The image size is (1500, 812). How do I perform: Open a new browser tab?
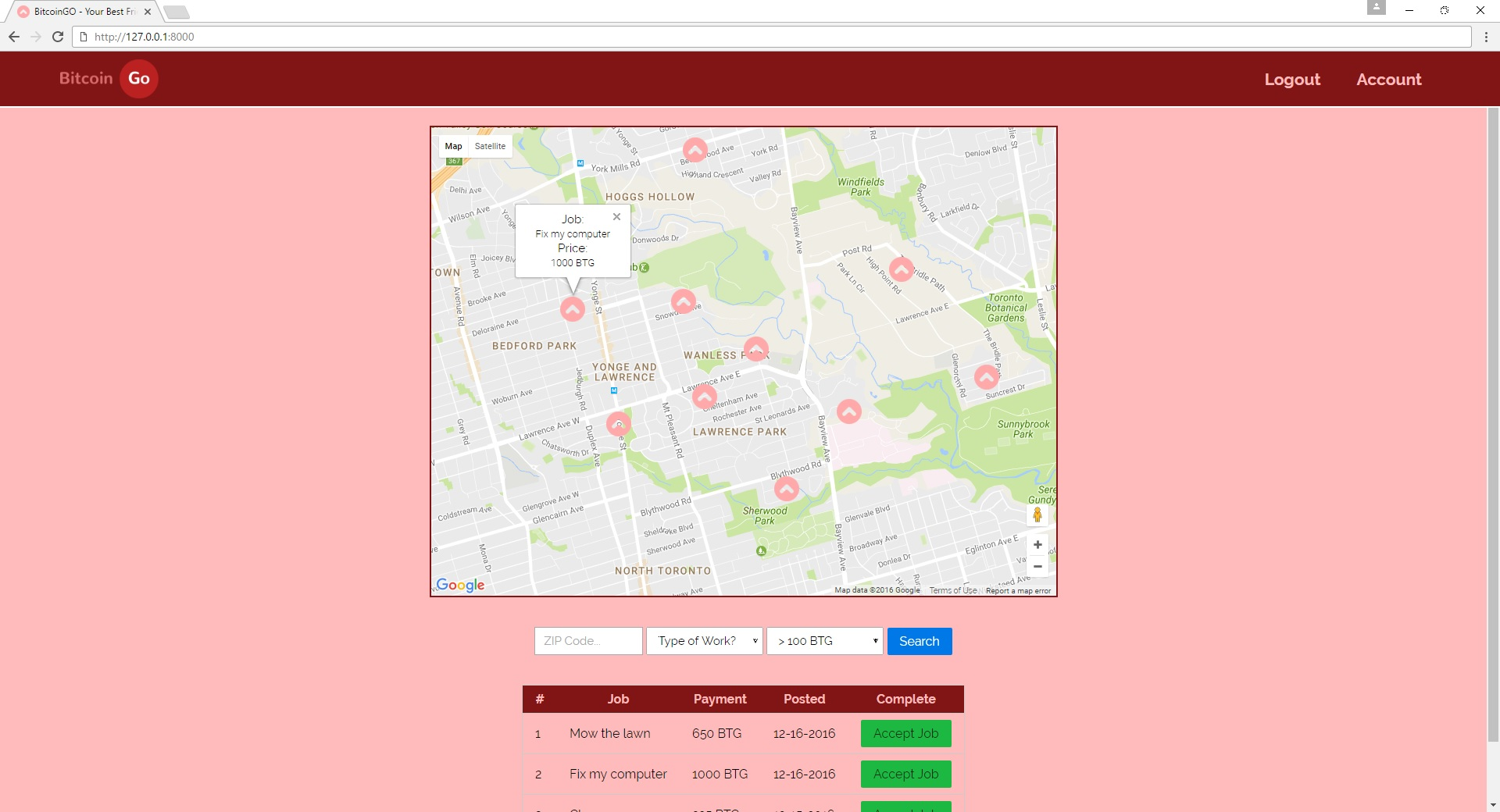pyautogui.click(x=177, y=12)
